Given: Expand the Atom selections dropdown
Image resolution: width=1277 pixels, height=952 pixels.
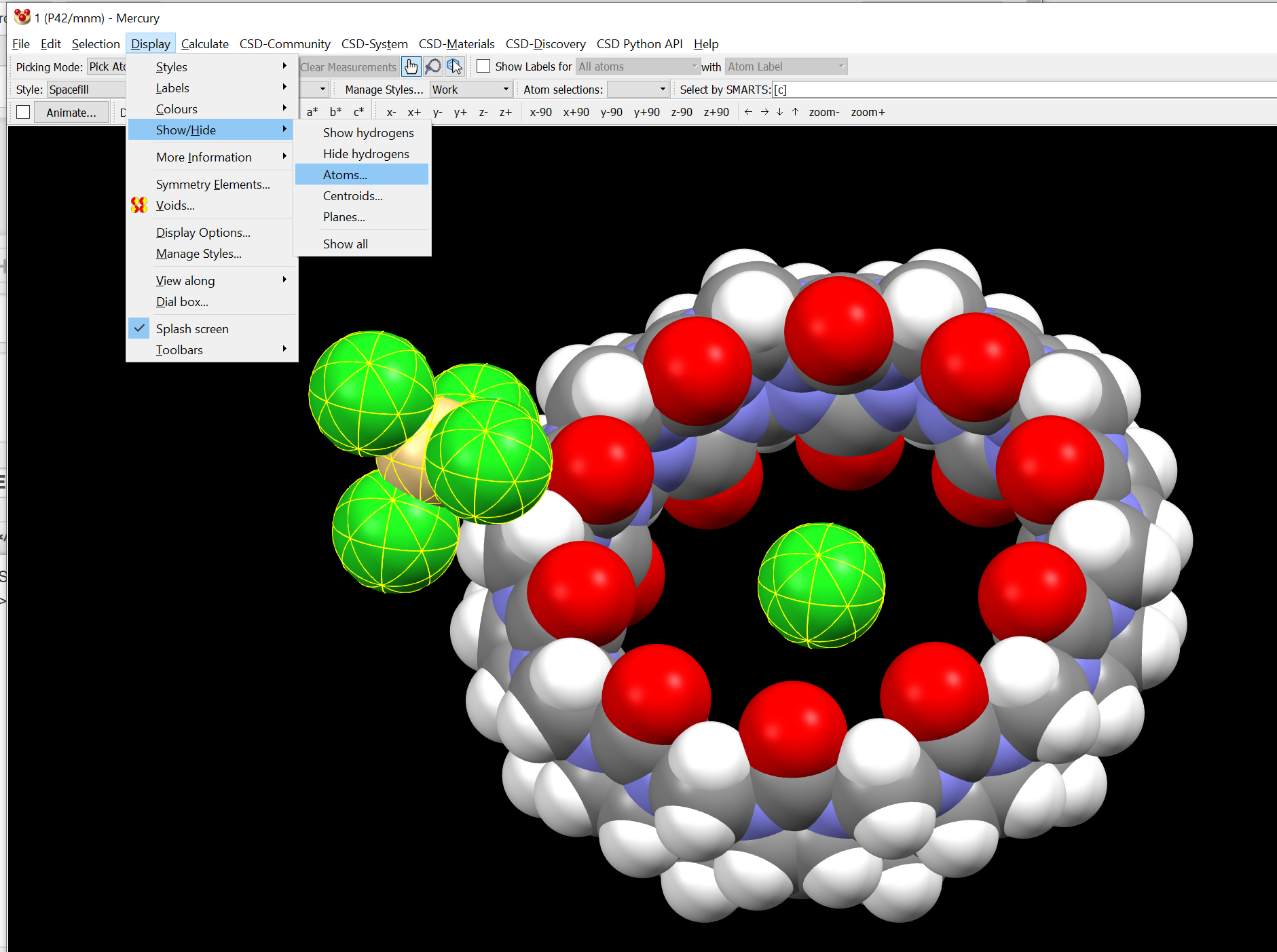Looking at the screenshot, I should click(x=637, y=89).
